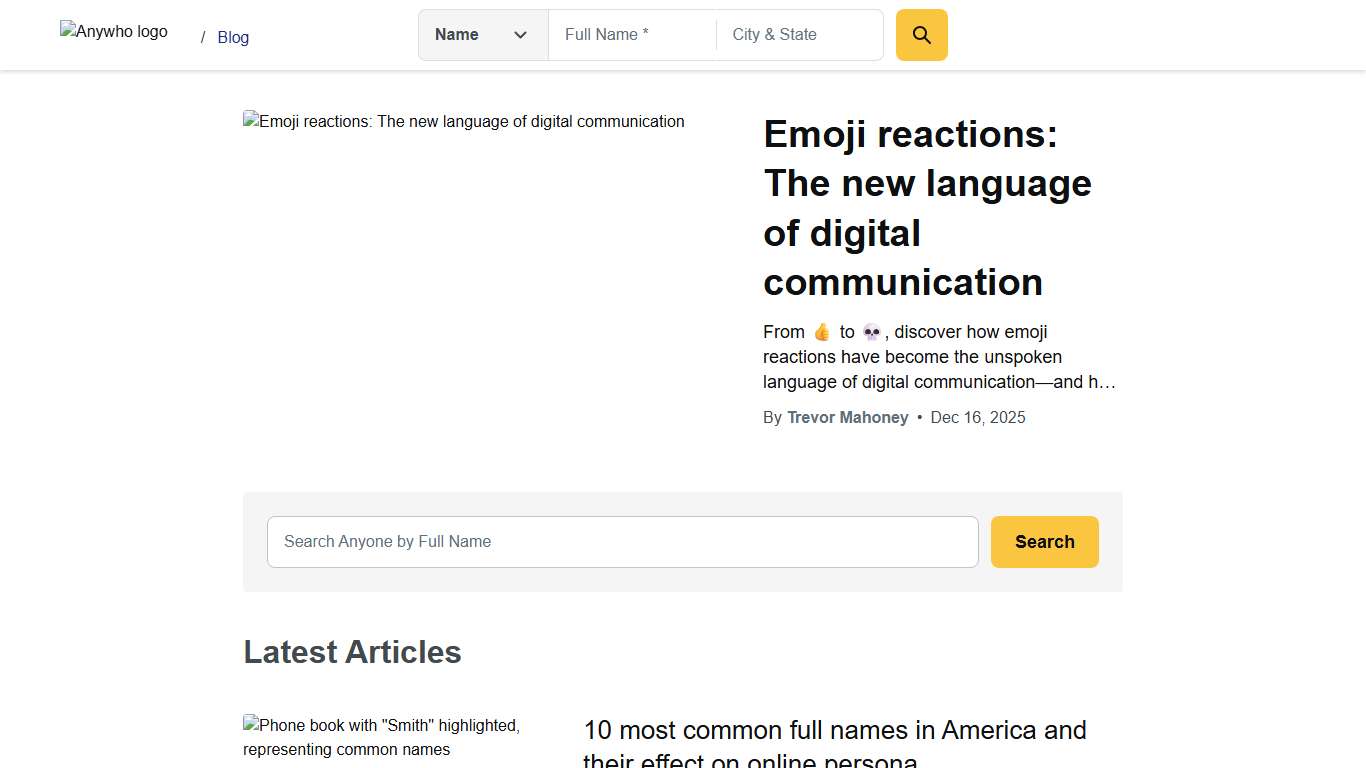Click into the City & State field
The width and height of the screenshot is (1366, 768).
click(x=799, y=35)
